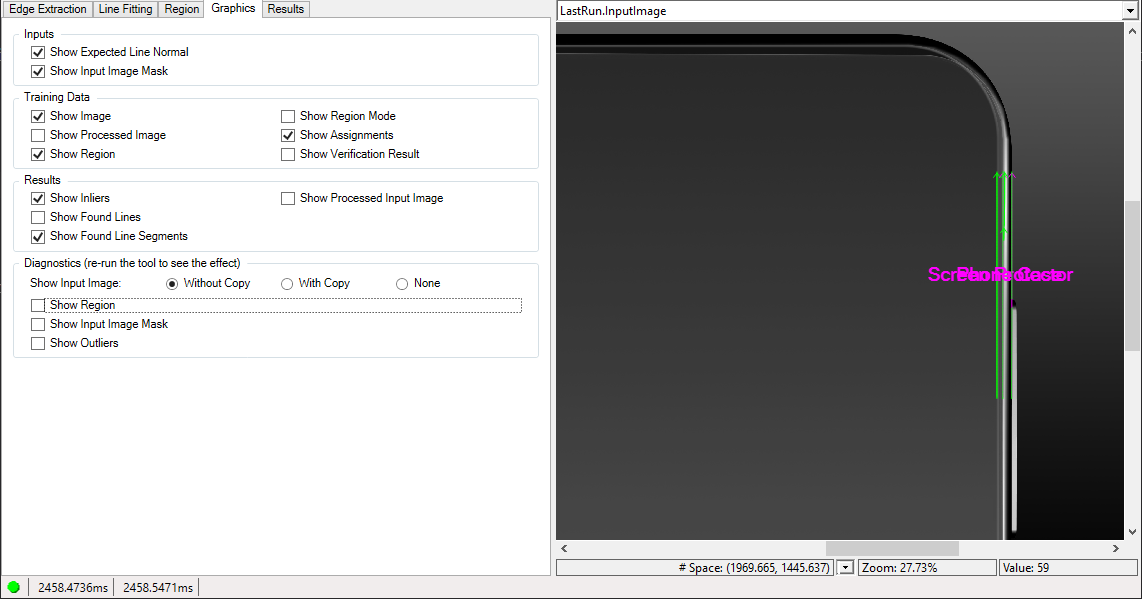Viewport: 1142px width, 599px height.
Task: Uncheck Show Input Image Mask under Inputs
Action: (x=37, y=71)
